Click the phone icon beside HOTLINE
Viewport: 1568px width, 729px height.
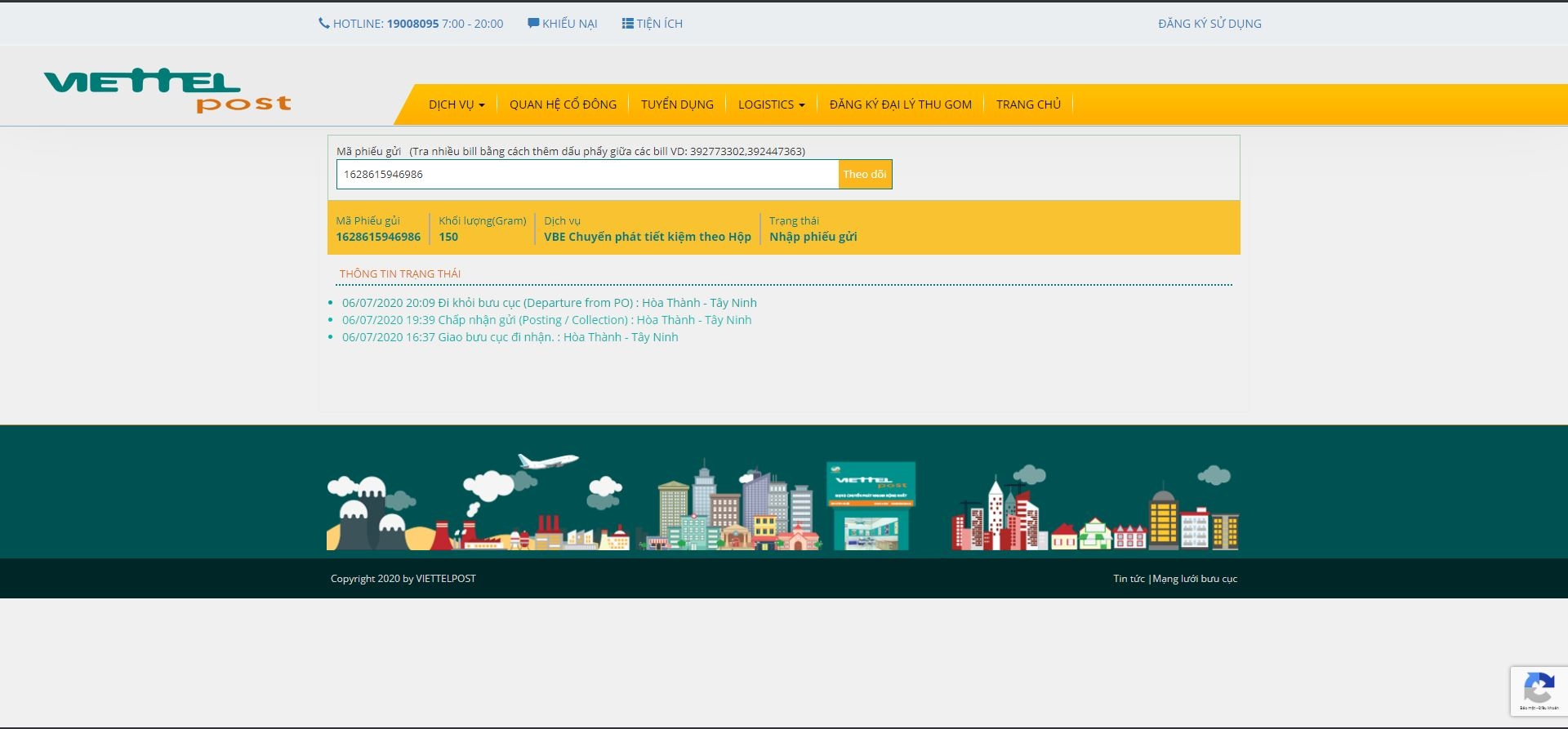(323, 24)
